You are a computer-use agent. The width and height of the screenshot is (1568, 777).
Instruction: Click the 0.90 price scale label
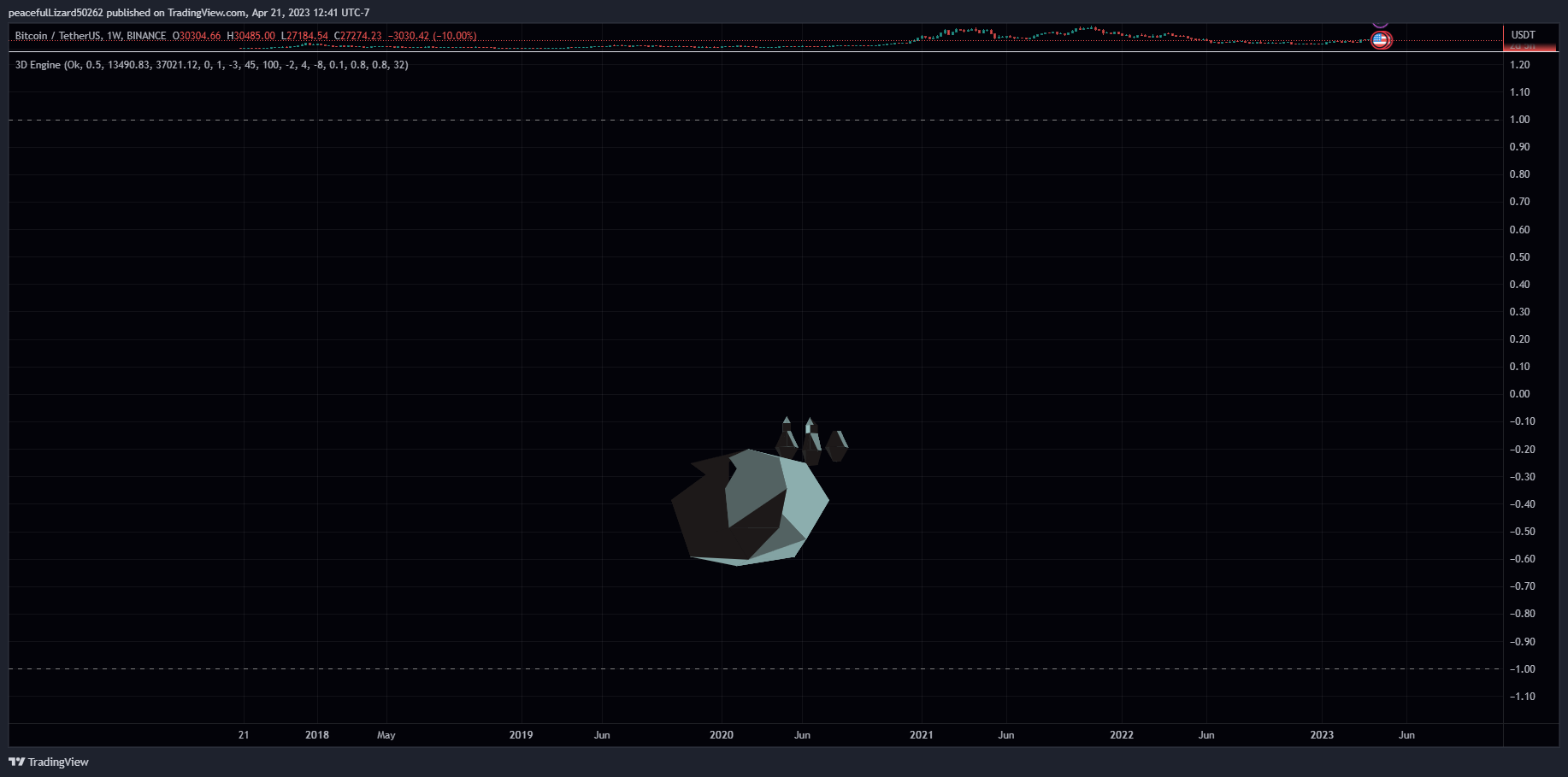coord(1519,147)
